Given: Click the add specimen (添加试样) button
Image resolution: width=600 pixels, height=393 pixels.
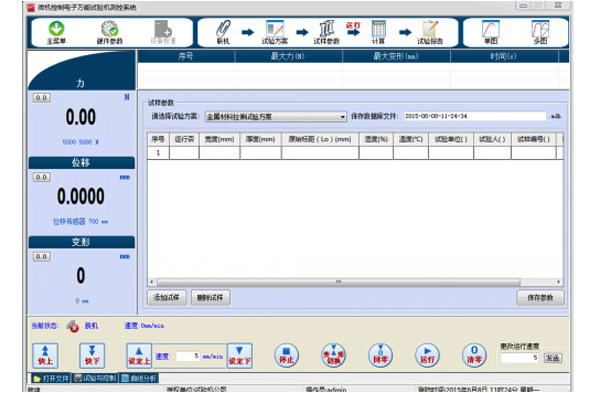Looking at the screenshot, I should [166, 297].
